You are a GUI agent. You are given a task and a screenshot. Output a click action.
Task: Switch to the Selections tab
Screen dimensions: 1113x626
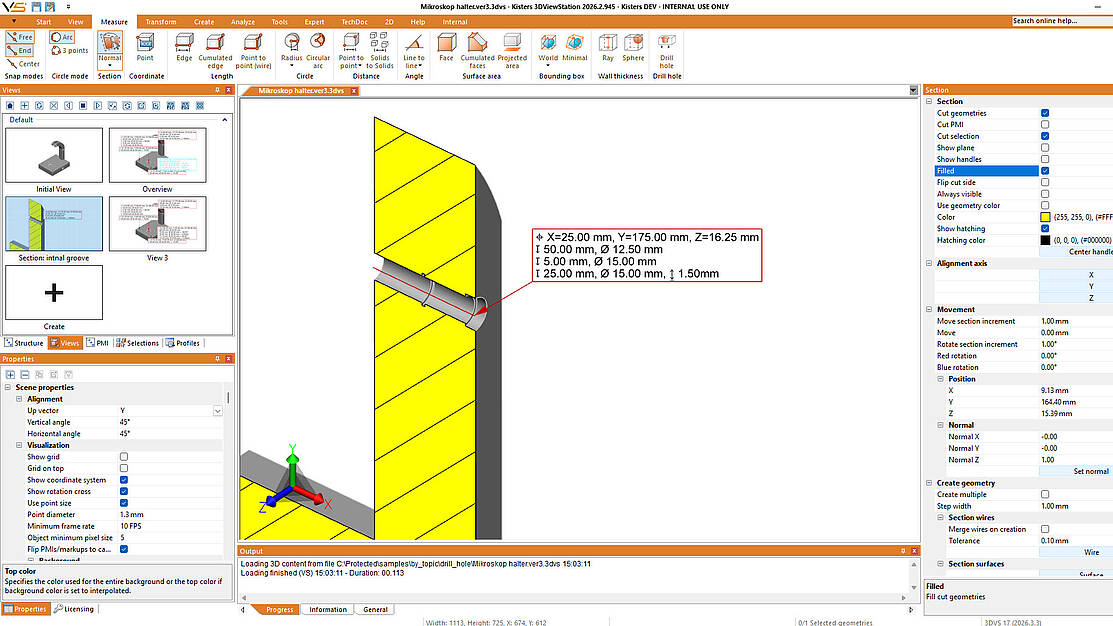(138, 343)
